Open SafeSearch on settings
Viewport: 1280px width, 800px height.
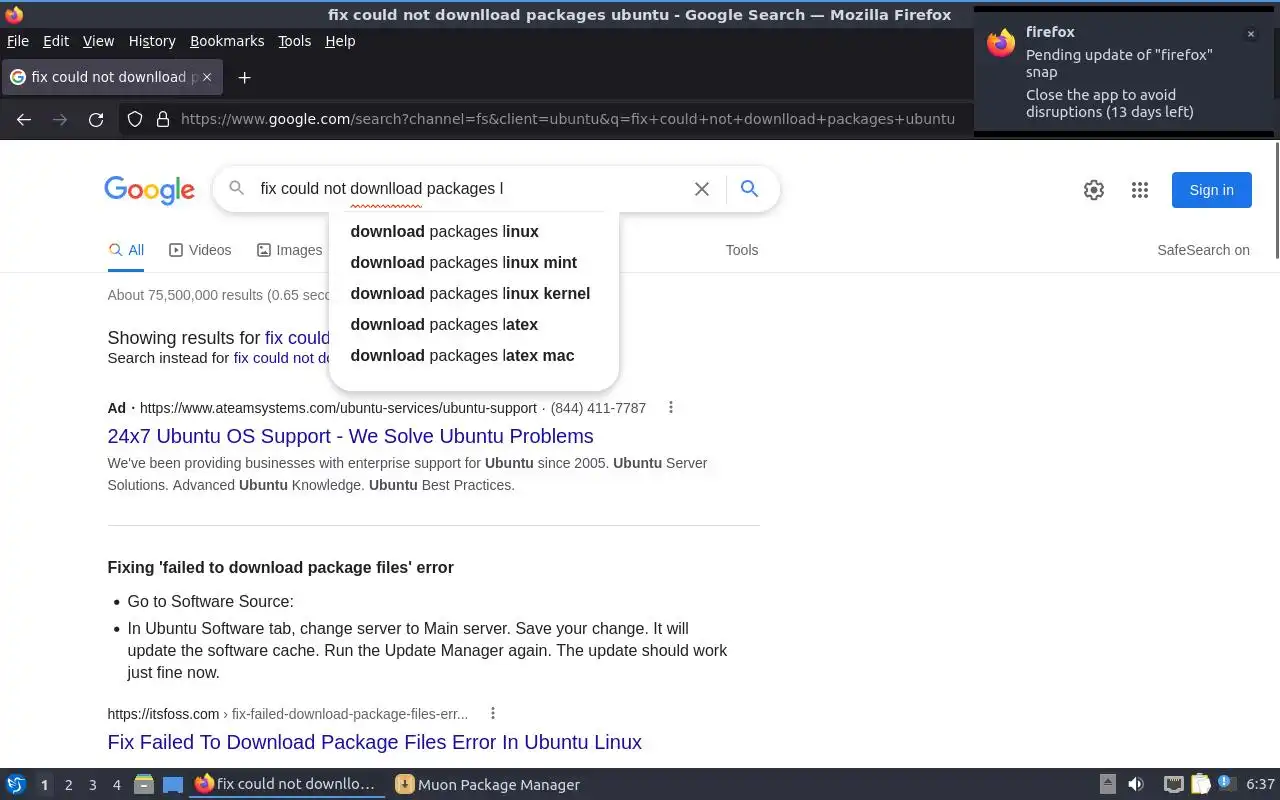[1203, 250]
